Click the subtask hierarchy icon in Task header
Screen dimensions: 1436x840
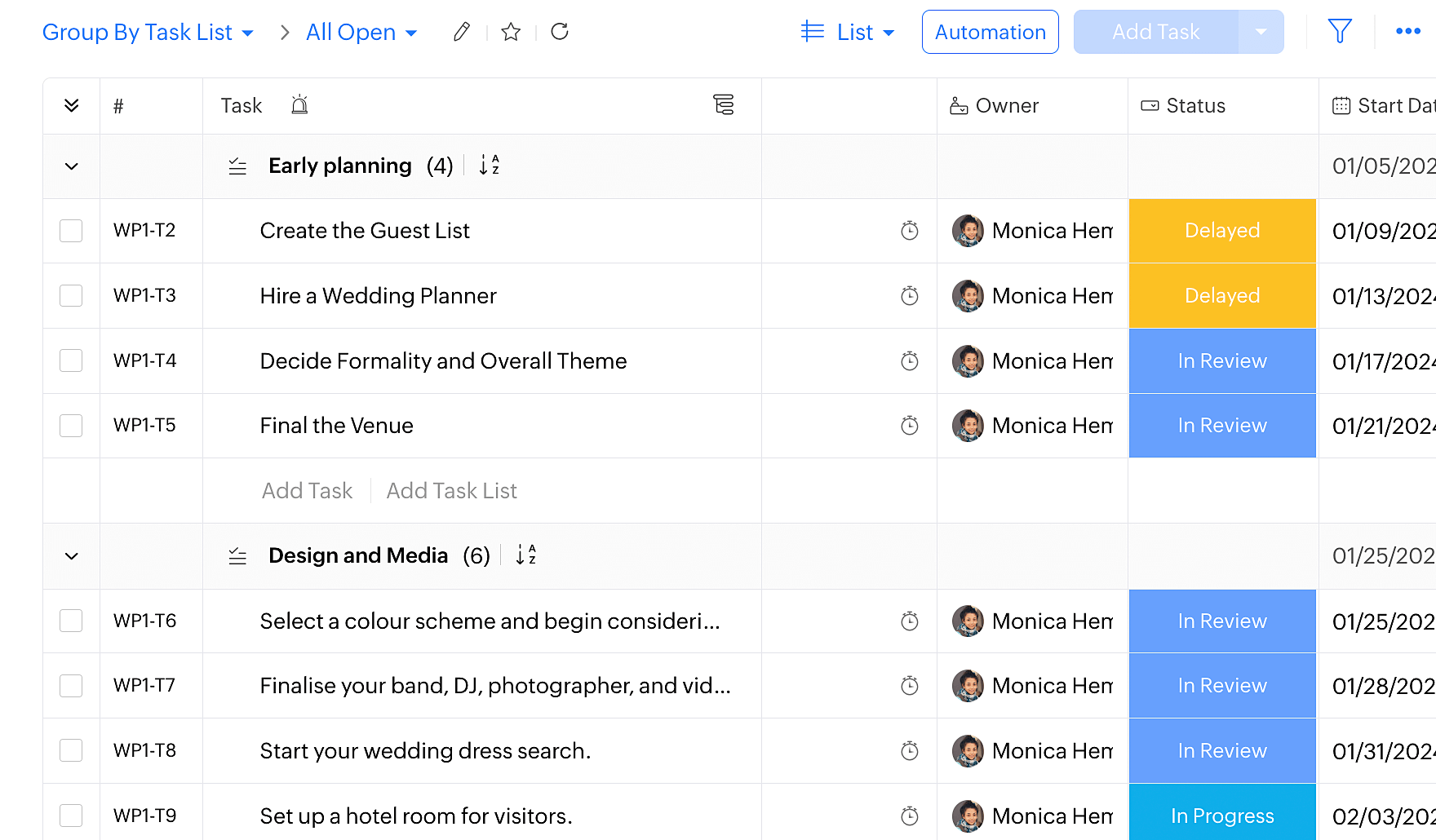coord(723,105)
